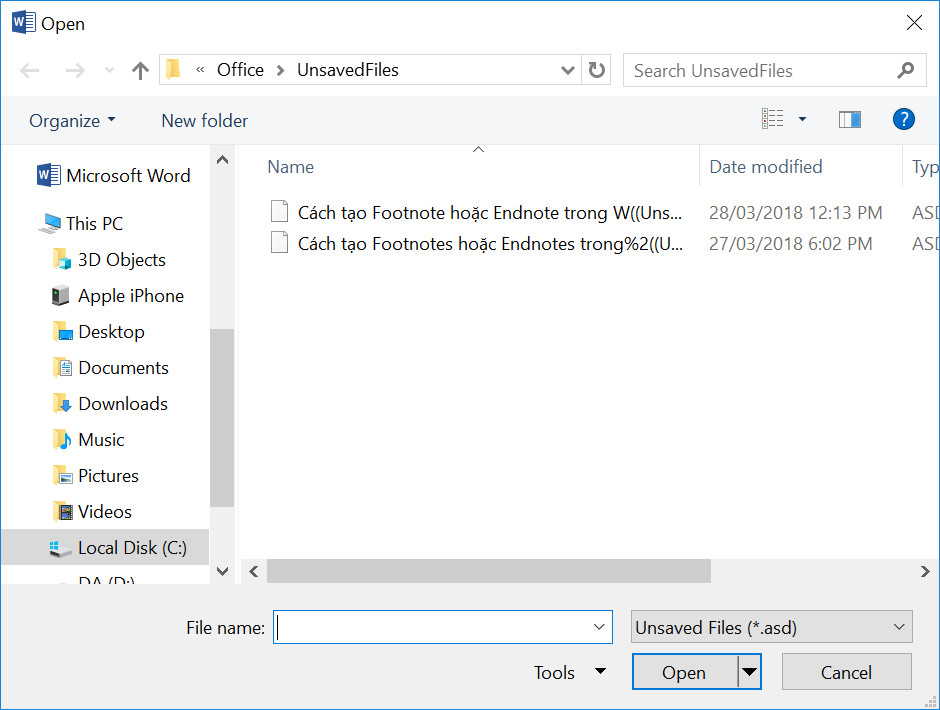This screenshot has width=940, height=710.
Task: Open the Help question mark icon
Action: 903,120
